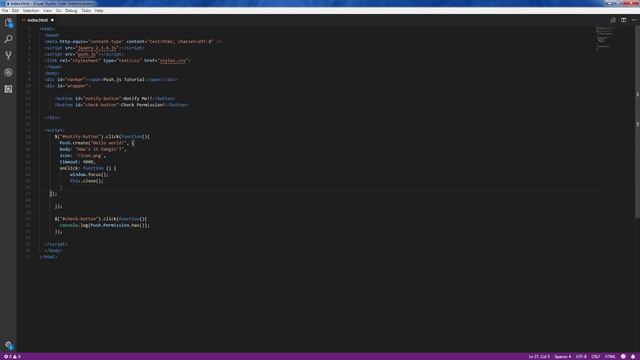Viewport: 640px width, 360px height.
Task: Click the feedback smiley in status bar
Action: tap(623, 356)
